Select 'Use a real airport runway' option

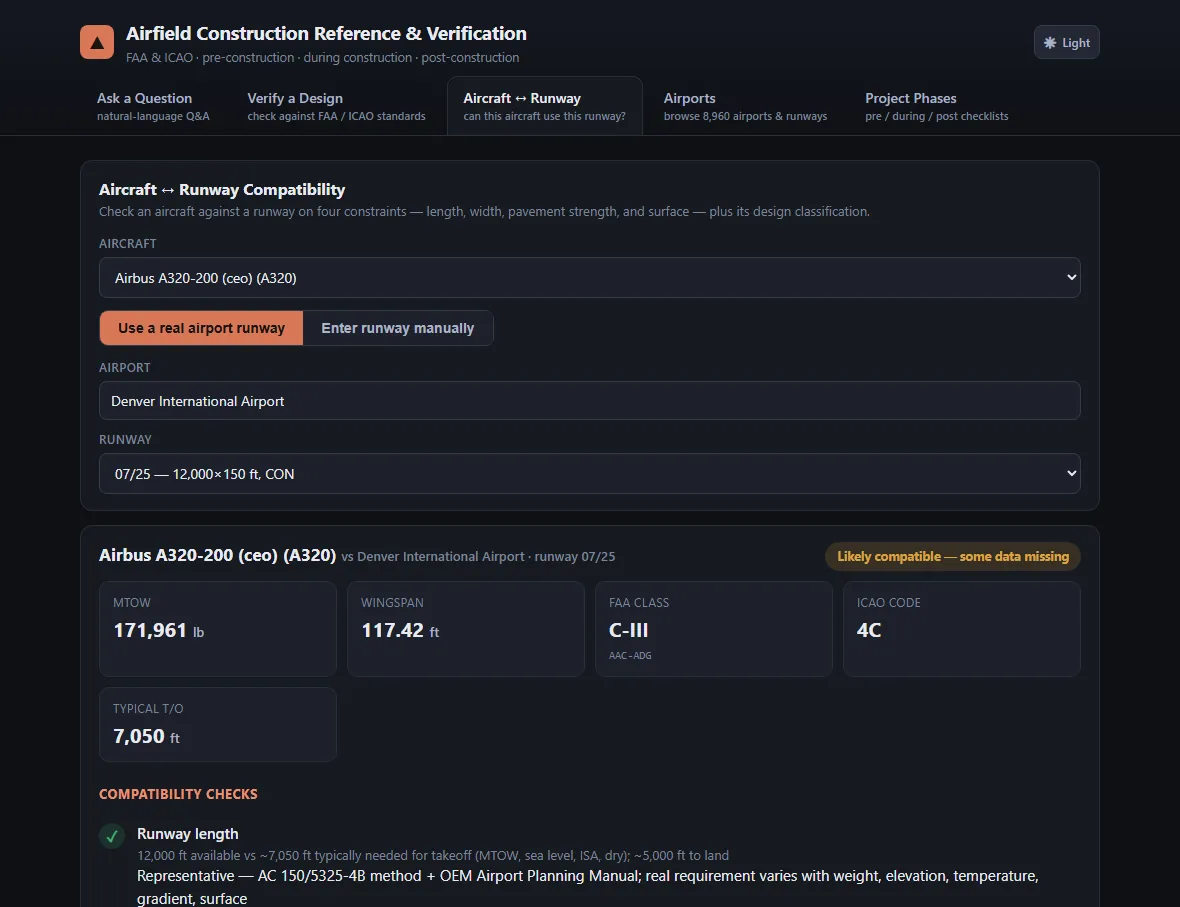tap(201, 328)
